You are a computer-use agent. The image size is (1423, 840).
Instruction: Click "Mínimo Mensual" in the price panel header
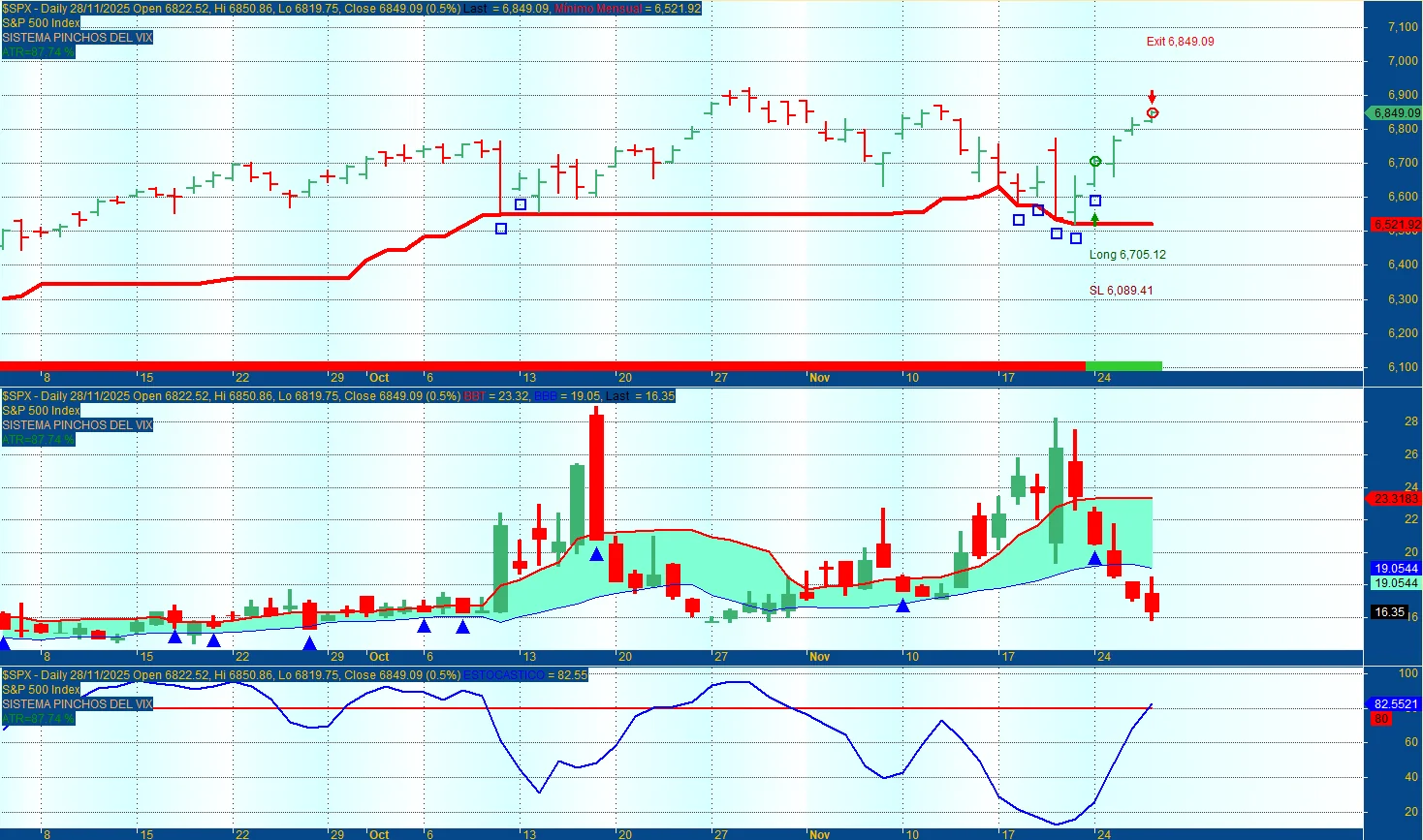point(598,9)
